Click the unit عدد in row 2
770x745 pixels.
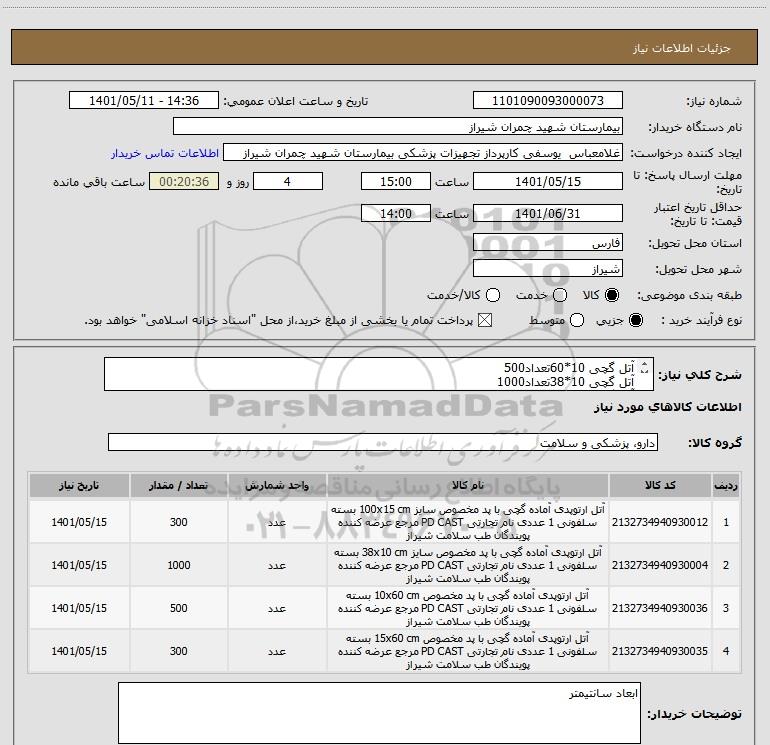(x=277, y=566)
